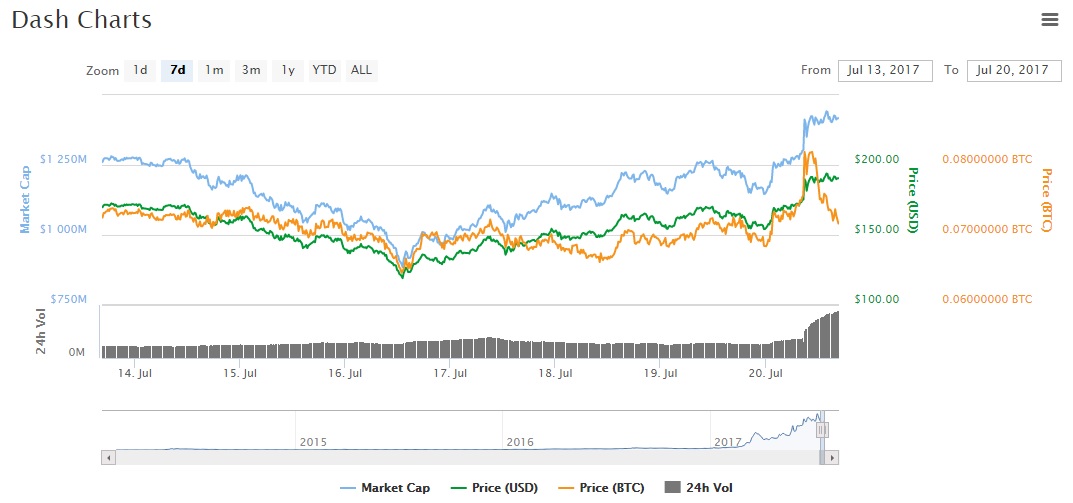1073x503 pixels.
Task: Click the Price (BTC) axis title
Action: 1045,200
